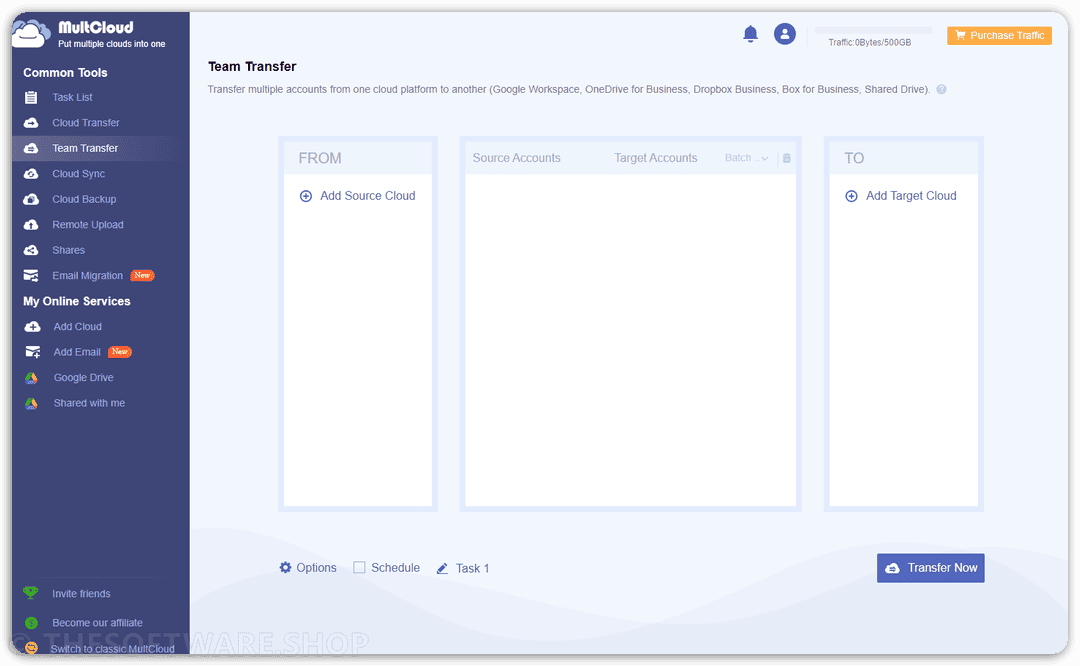The height and width of the screenshot is (666, 1080).
Task: Open transfer Options
Action: [x=316, y=568]
